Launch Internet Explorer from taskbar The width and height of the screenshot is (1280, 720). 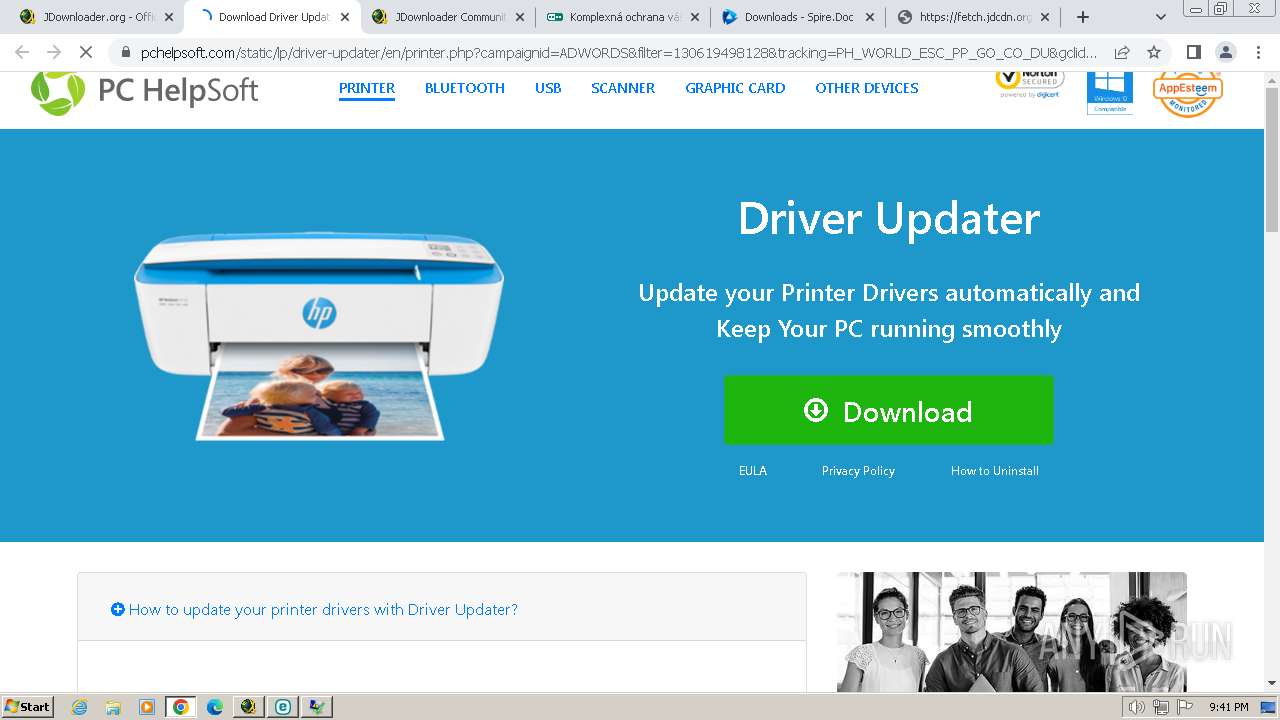pos(79,707)
